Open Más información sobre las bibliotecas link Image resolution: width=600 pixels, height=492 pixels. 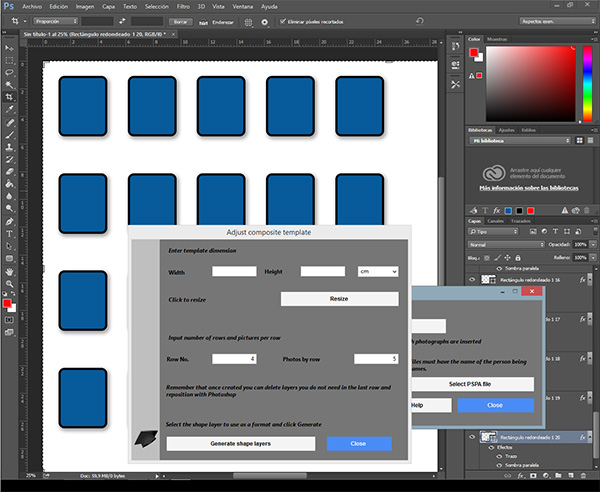click(x=529, y=188)
